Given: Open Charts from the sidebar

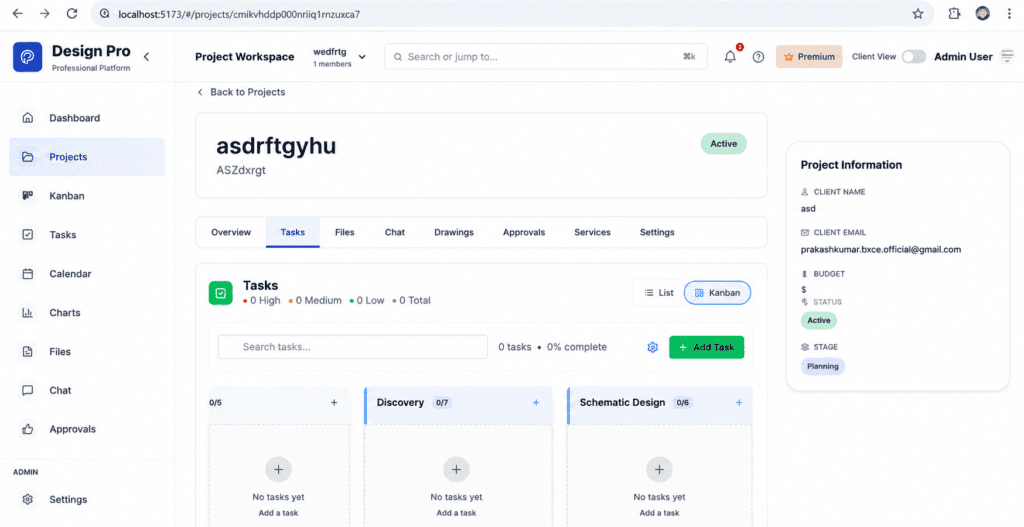Looking at the screenshot, I should pyautogui.click(x=87, y=312).
